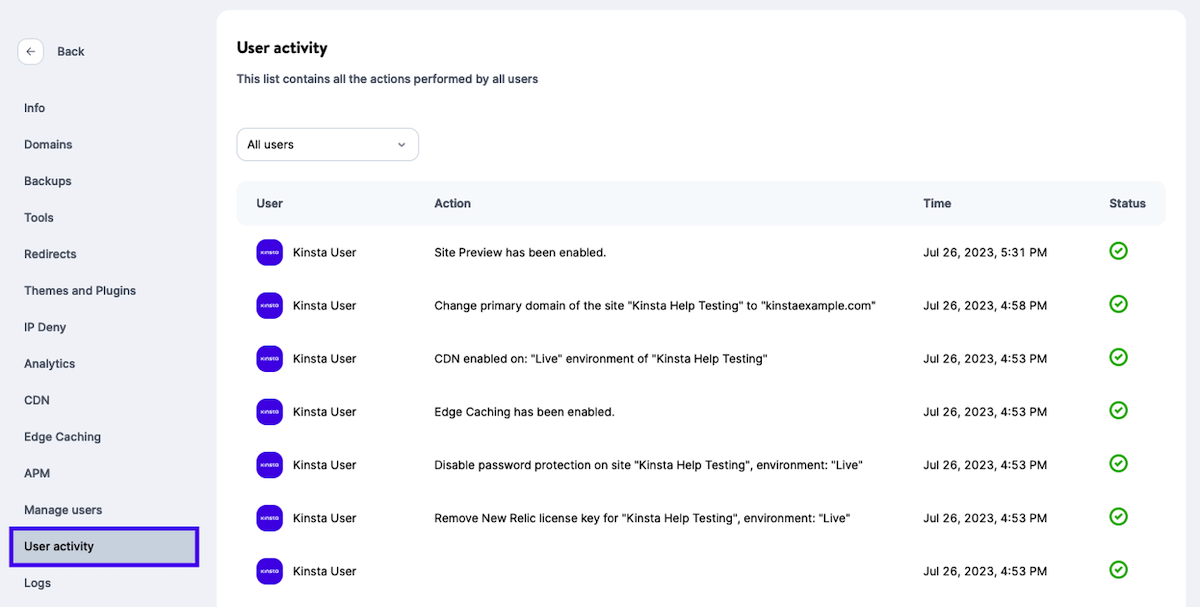The height and width of the screenshot is (607, 1200).
Task: Go to Backups in the sidebar
Action: [x=48, y=181]
